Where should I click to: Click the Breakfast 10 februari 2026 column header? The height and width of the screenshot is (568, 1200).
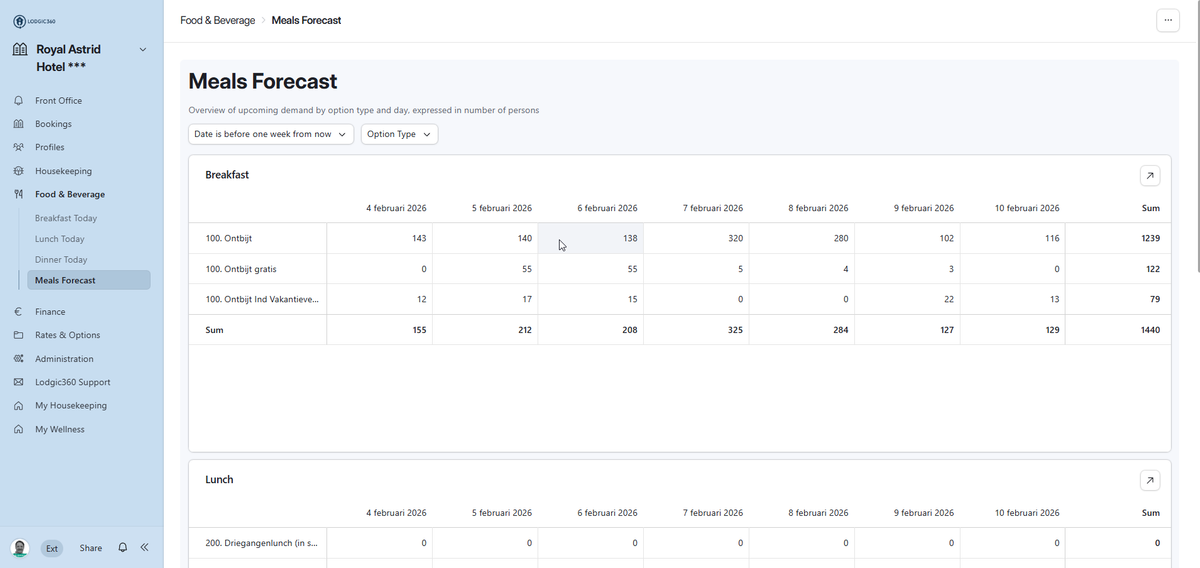click(x=1027, y=208)
